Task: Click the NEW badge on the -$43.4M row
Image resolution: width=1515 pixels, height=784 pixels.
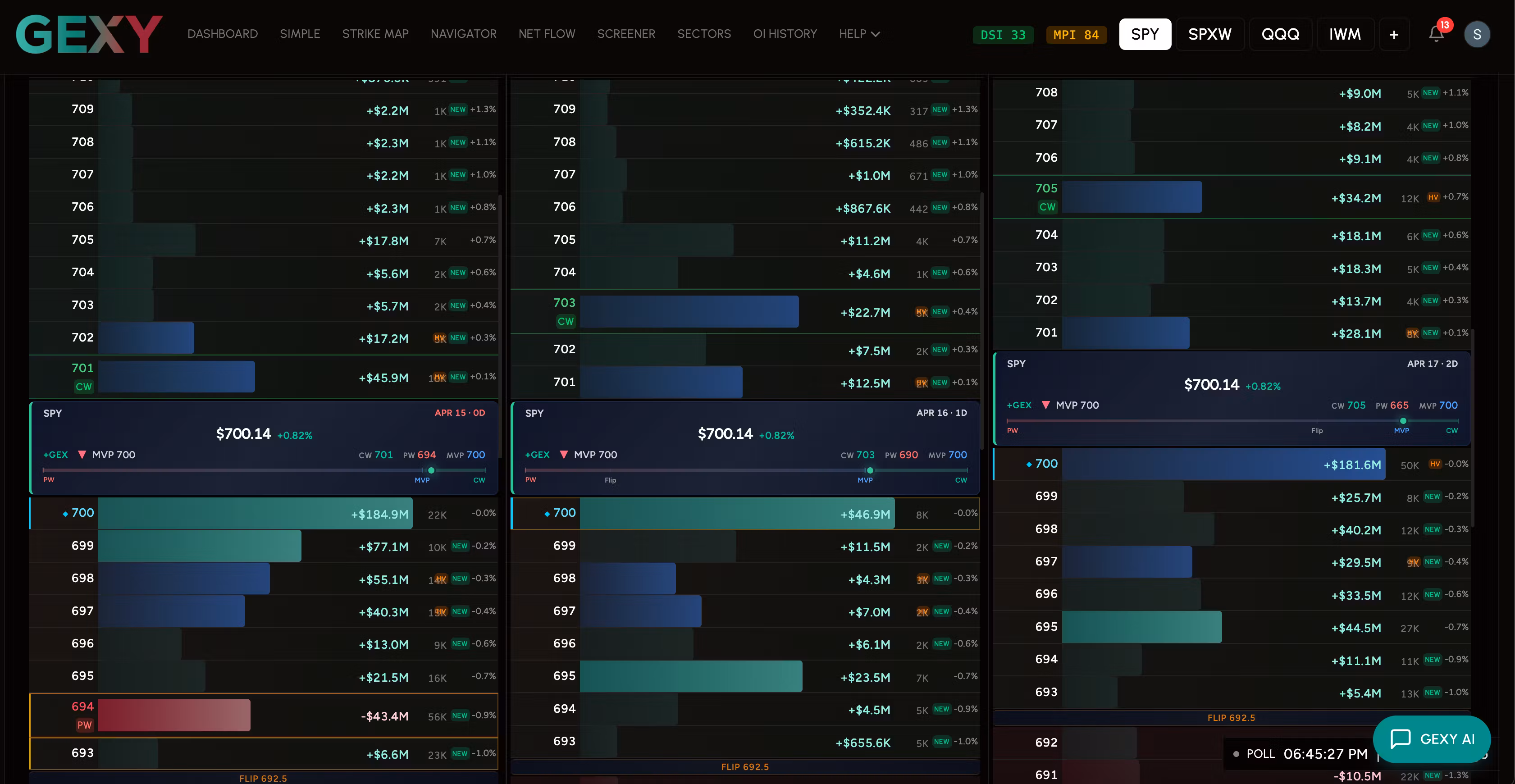Action: click(460, 716)
